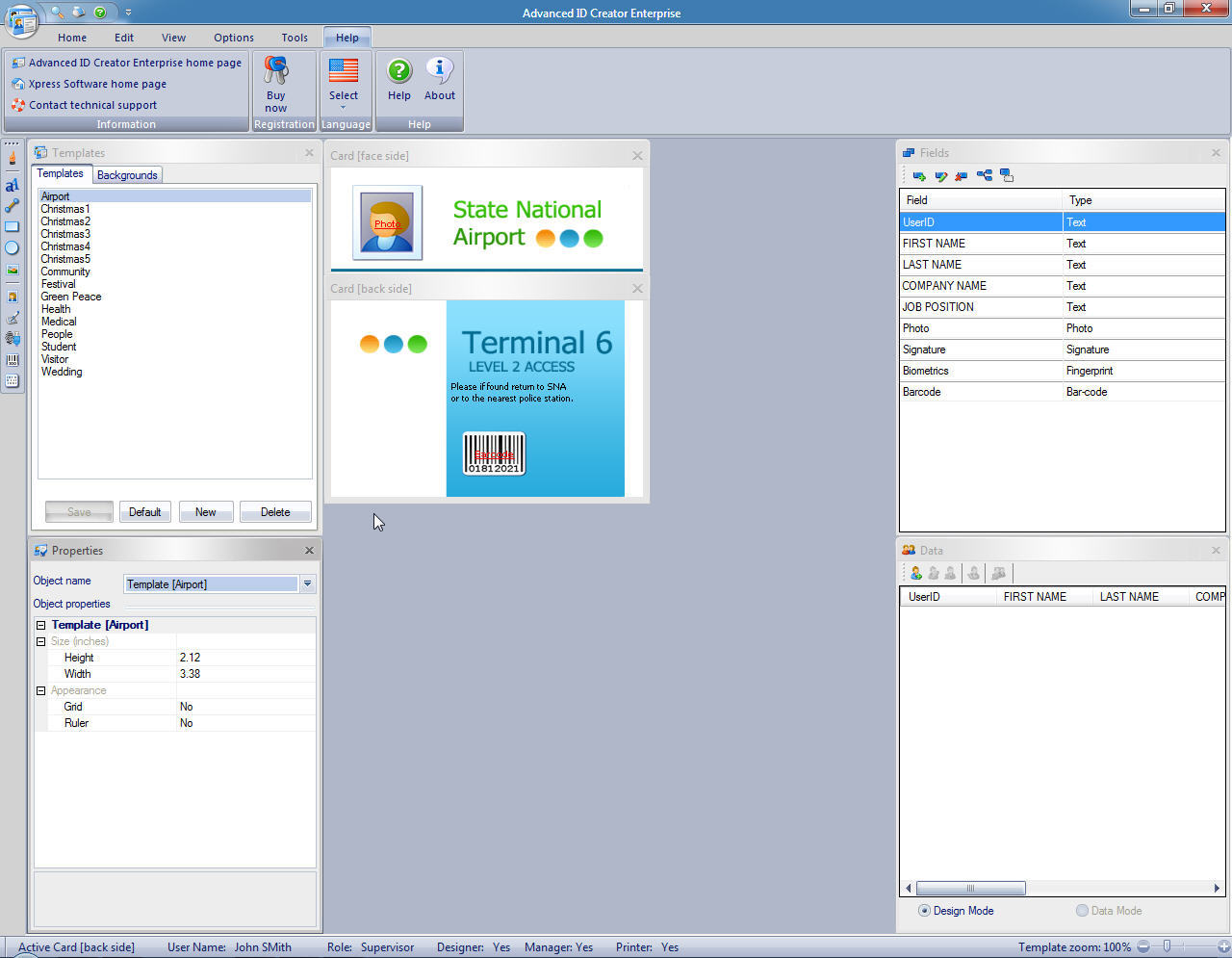Click the green help icon in quick access toolbar
Viewport: 1232px width, 958px height.
100,13
